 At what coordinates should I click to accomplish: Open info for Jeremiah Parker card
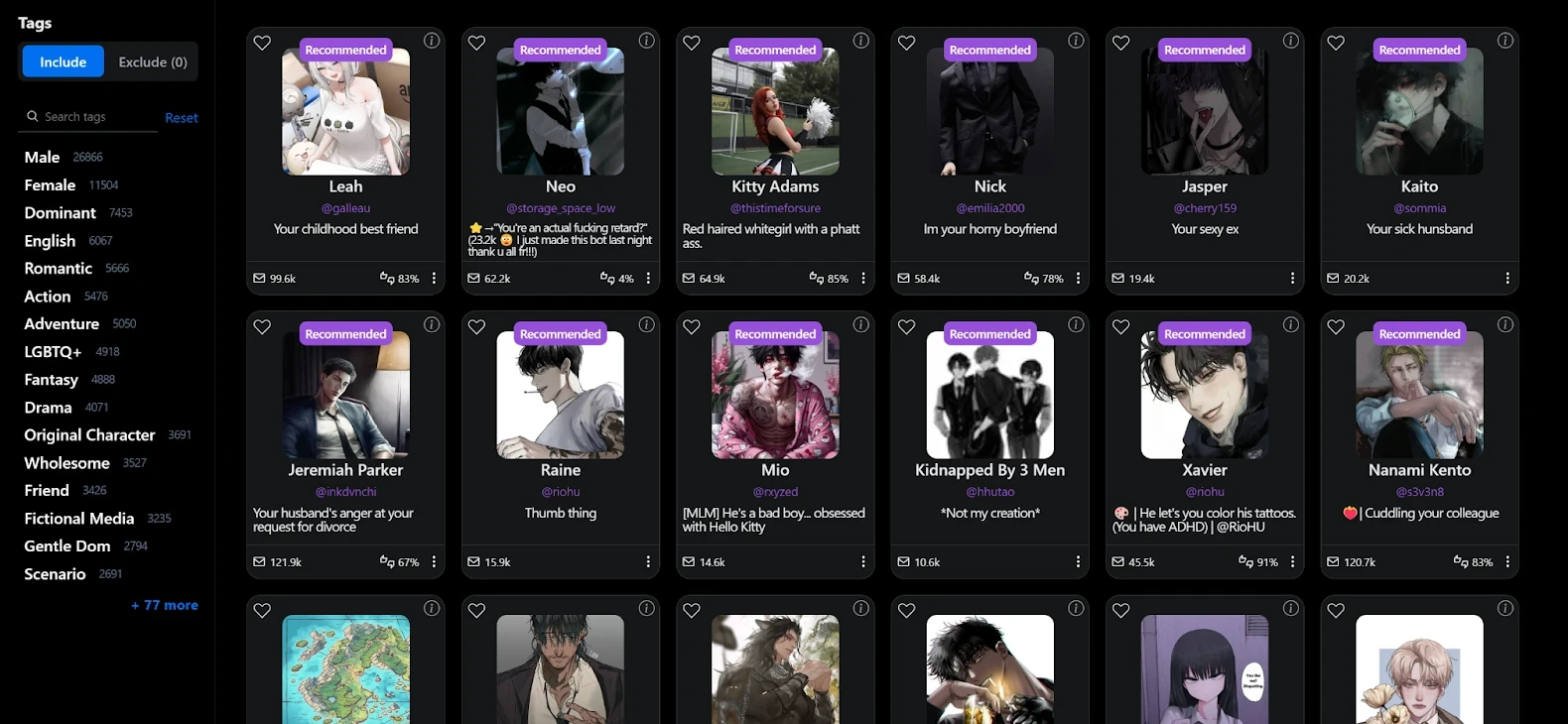(432, 324)
